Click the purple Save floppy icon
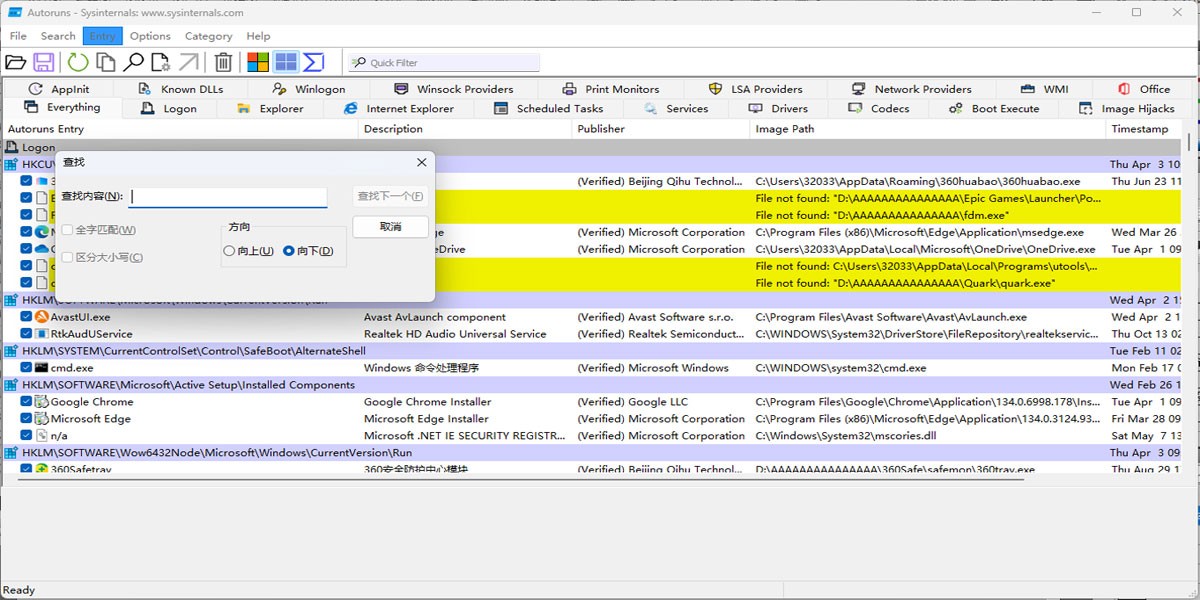 click(x=44, y=62)
